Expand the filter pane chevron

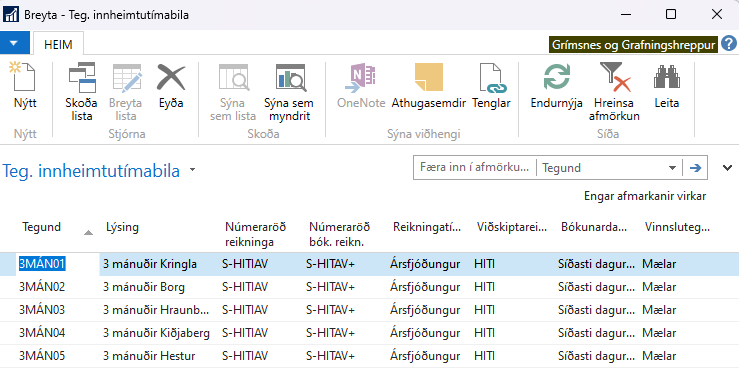(727, 168)
